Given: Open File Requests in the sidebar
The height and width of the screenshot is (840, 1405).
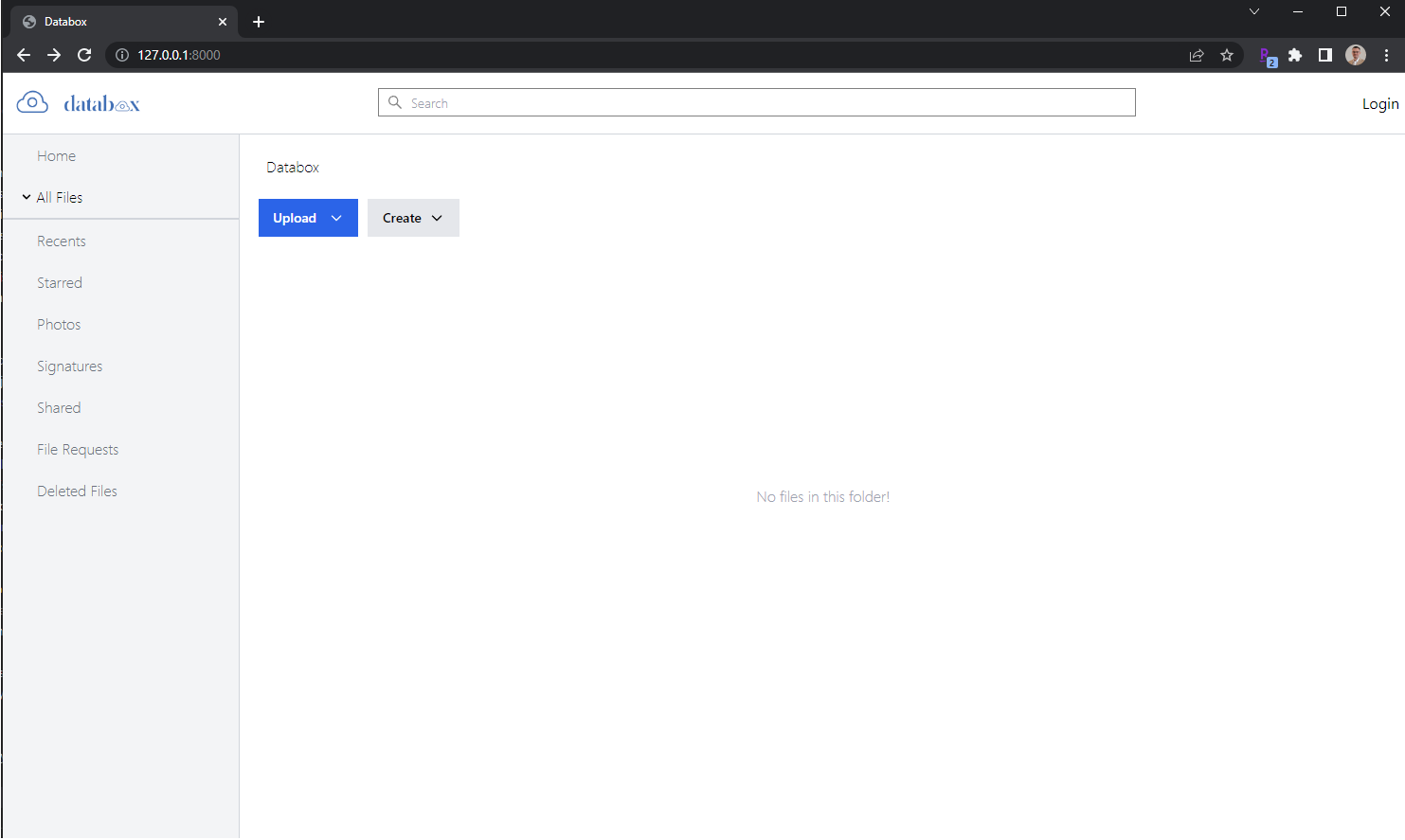Looking at the screenshot, I should click(x=78, y=450).
